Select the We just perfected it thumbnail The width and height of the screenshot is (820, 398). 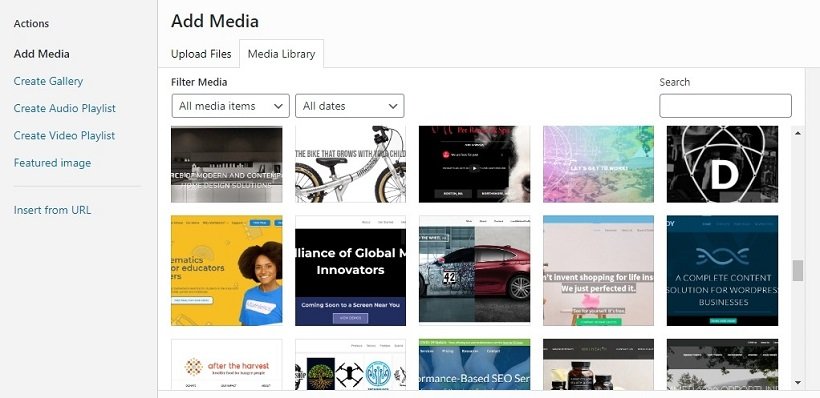[x=598, y=270]
